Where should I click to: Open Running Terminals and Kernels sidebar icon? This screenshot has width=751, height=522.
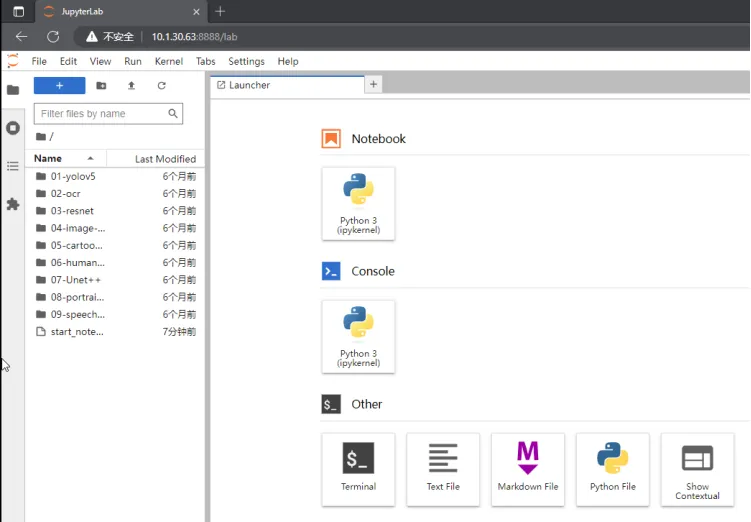click(x=13, y=128)
